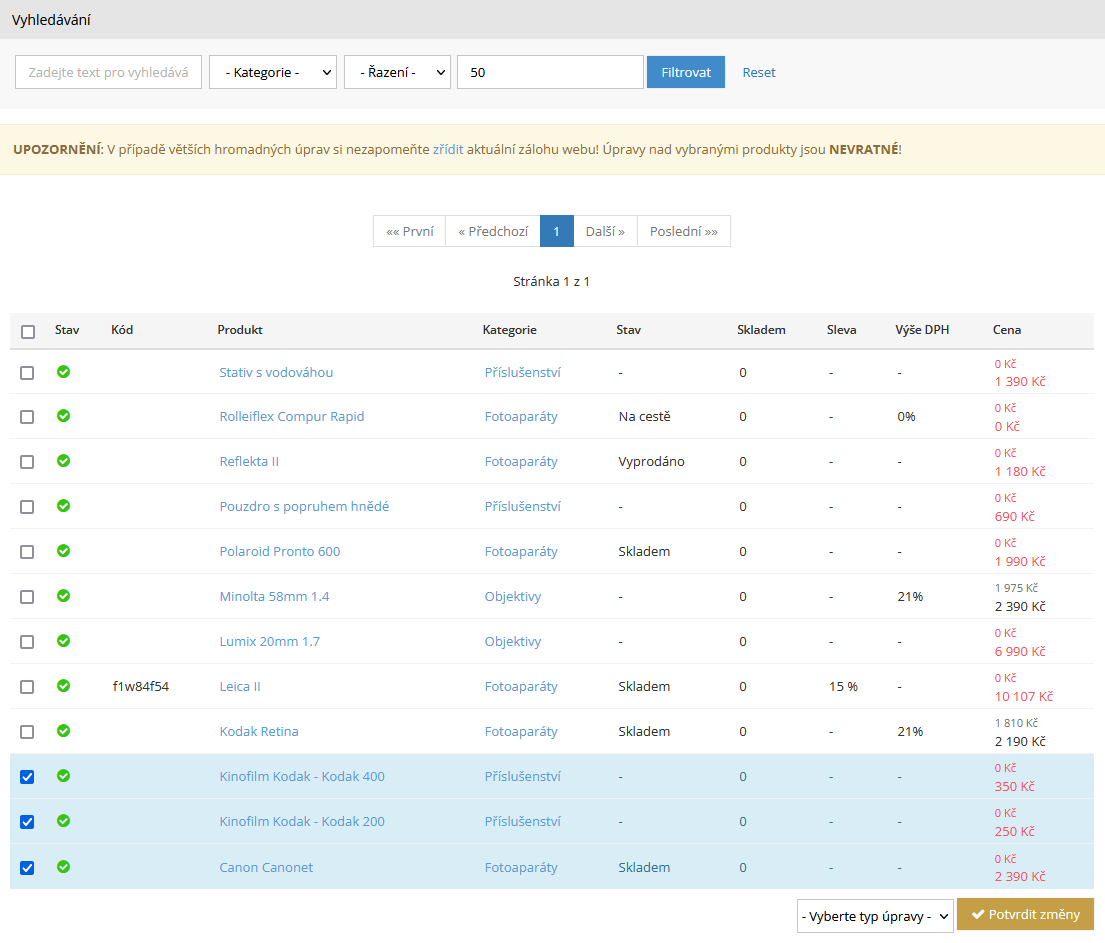Image resolution: width=1105 pixels, height=943 pixels.
Task: Go to the Další pagination page
Action: [x=605, y=231]
